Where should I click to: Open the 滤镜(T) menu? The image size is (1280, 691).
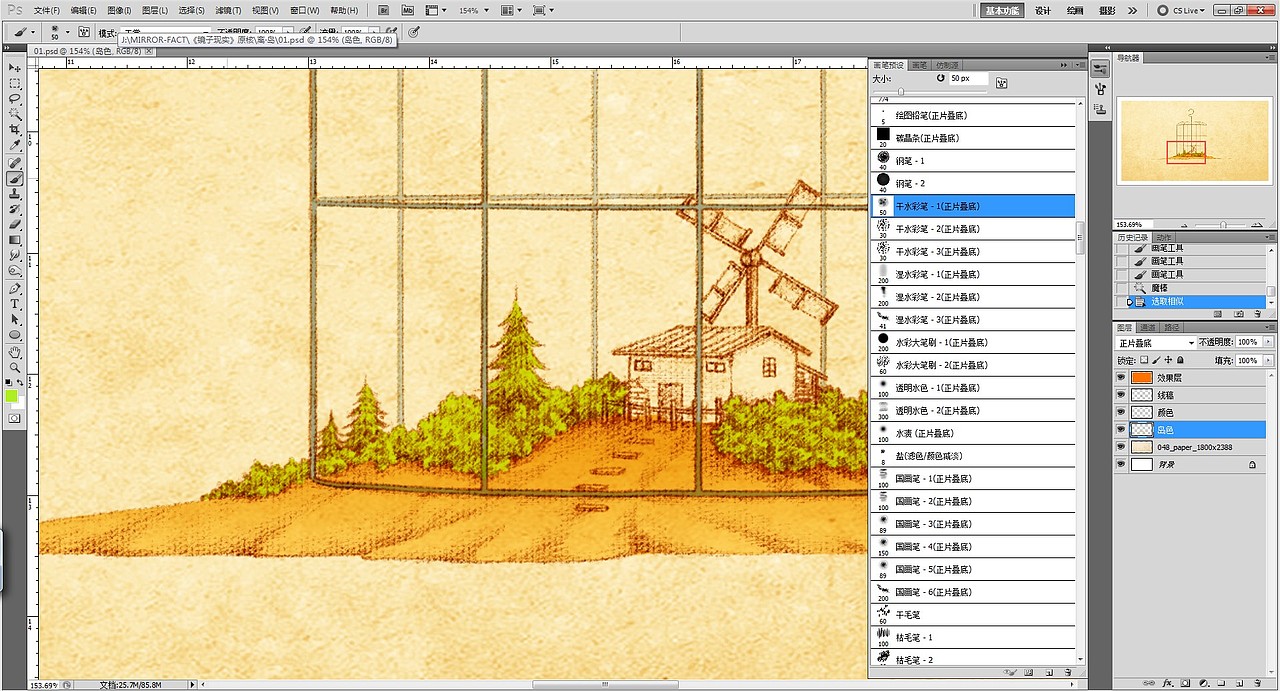[228, 10]
